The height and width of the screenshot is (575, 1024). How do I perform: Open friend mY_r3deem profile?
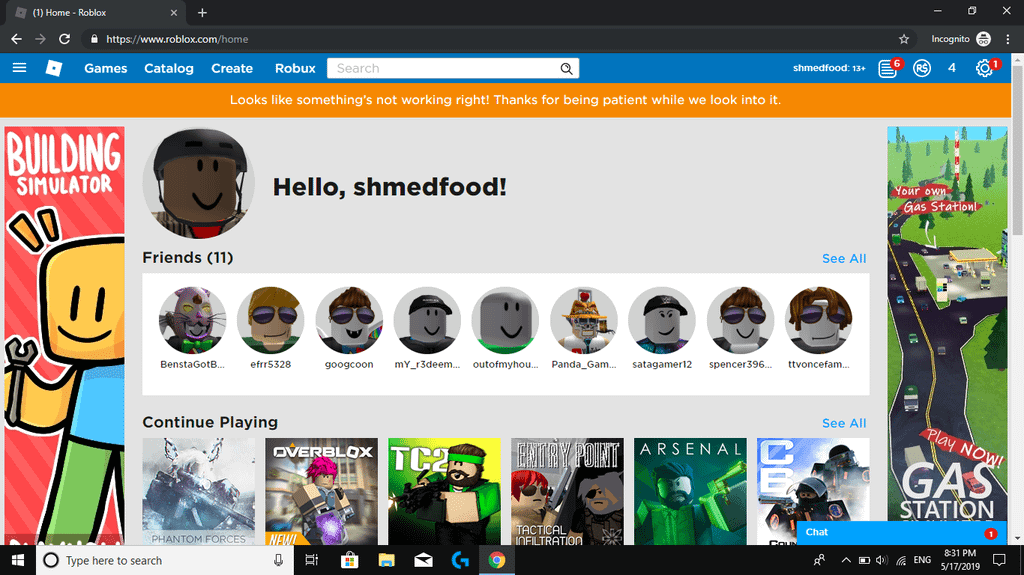[x=427, y=328]
